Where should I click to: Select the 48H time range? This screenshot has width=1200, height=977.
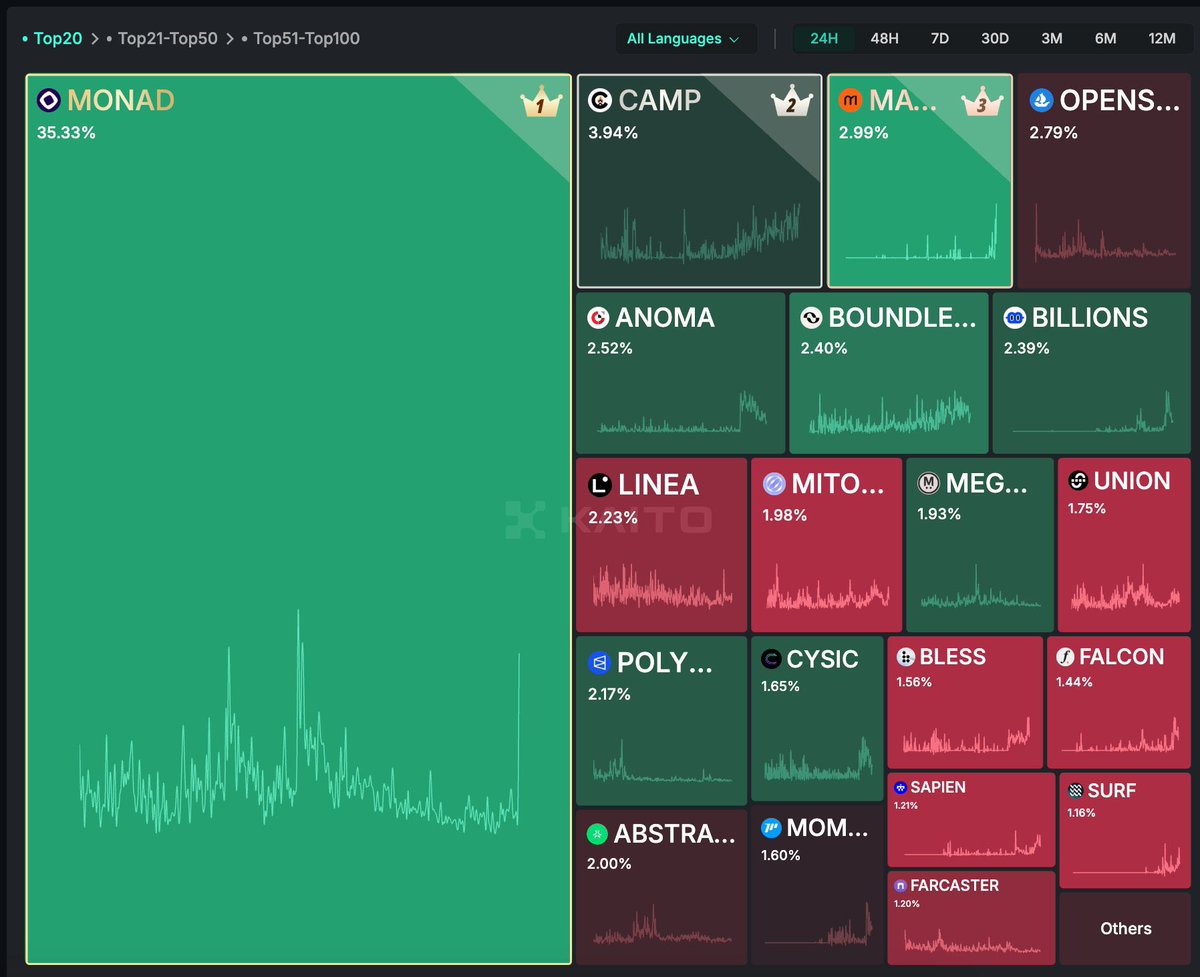(x=884, y=39)
